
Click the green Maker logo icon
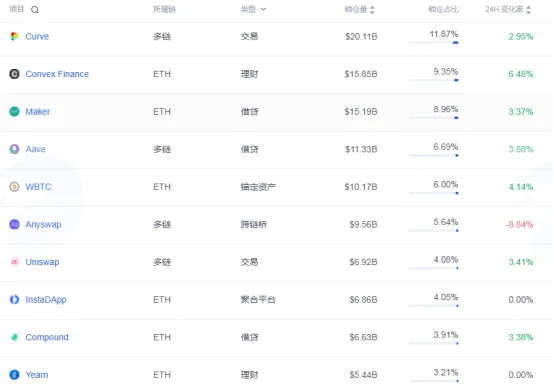point(14,112)
